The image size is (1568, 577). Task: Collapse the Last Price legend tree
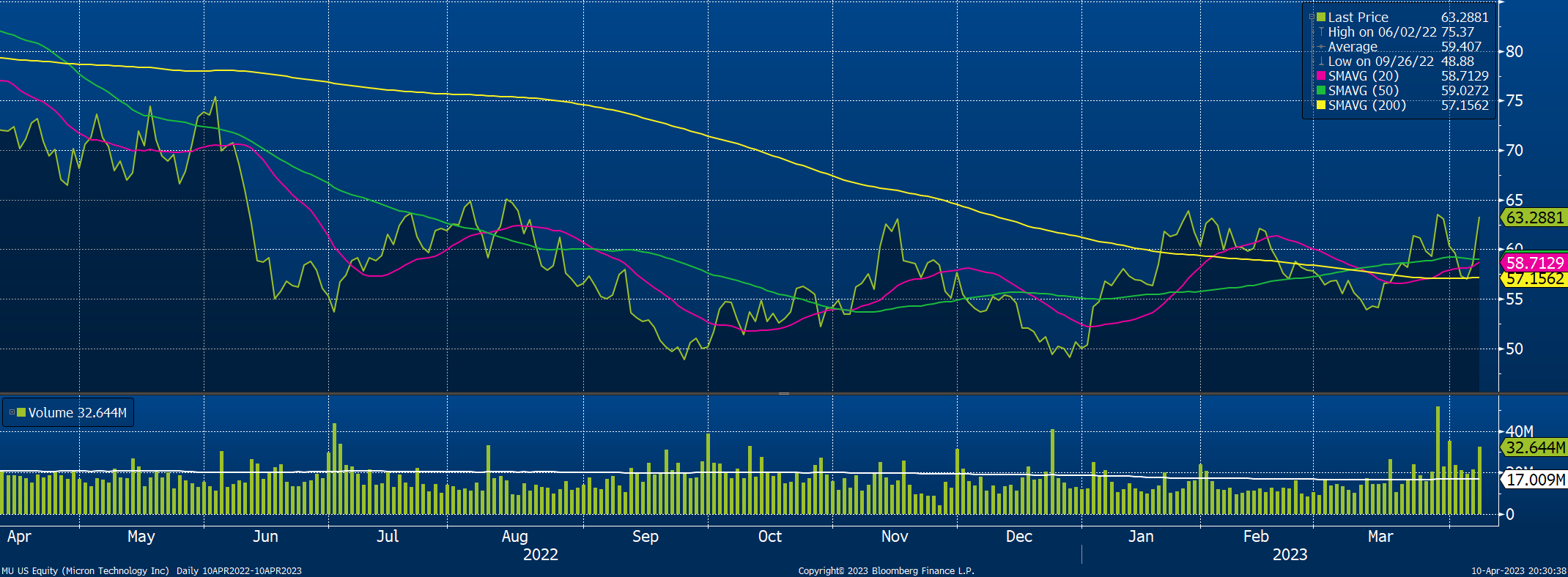point(1312,17)
